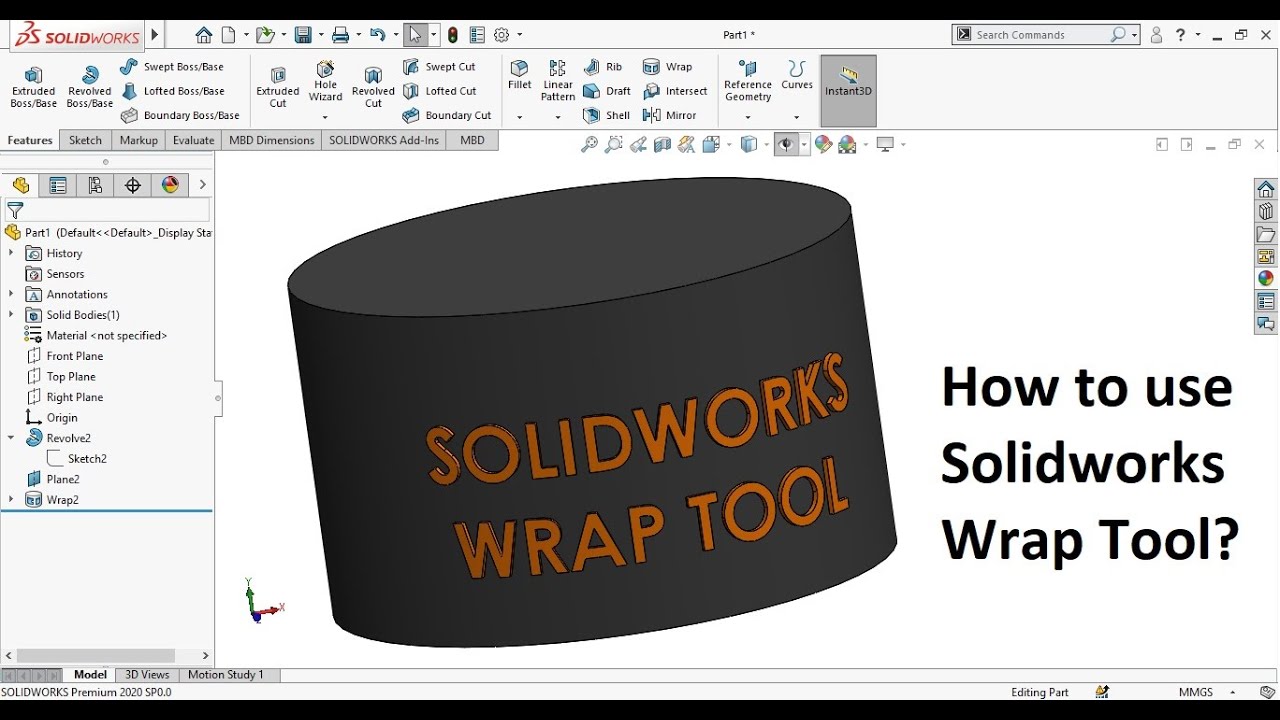Viewport: 1280px width, 720px height.
Task: Switch to the 3D Views tab
Action: [147, 675]
